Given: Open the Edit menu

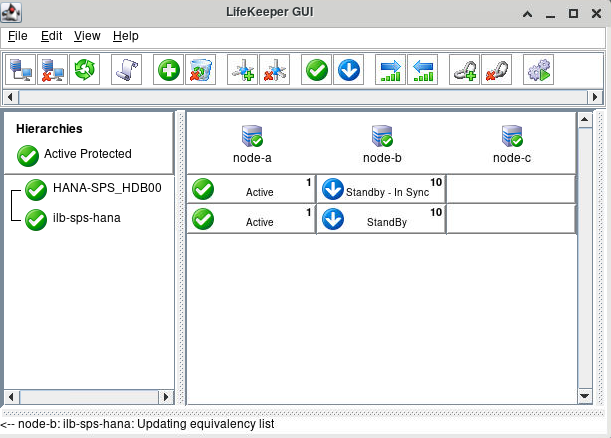Looking at the screenshot, I should (51, 36).
